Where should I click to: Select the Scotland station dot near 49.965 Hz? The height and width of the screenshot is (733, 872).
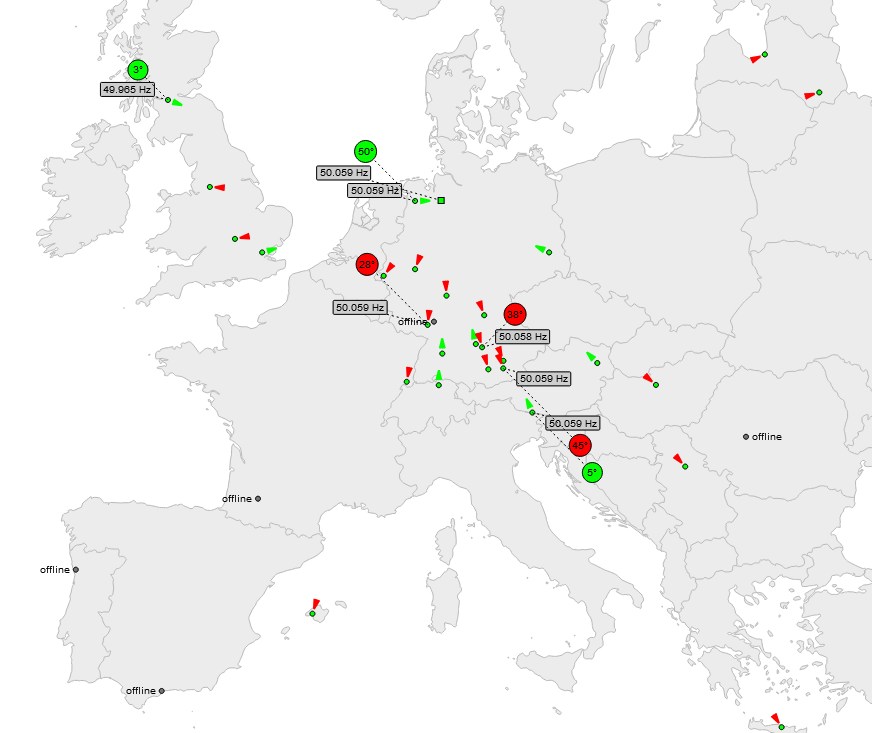pyautogui.click(x=167, y=100)
